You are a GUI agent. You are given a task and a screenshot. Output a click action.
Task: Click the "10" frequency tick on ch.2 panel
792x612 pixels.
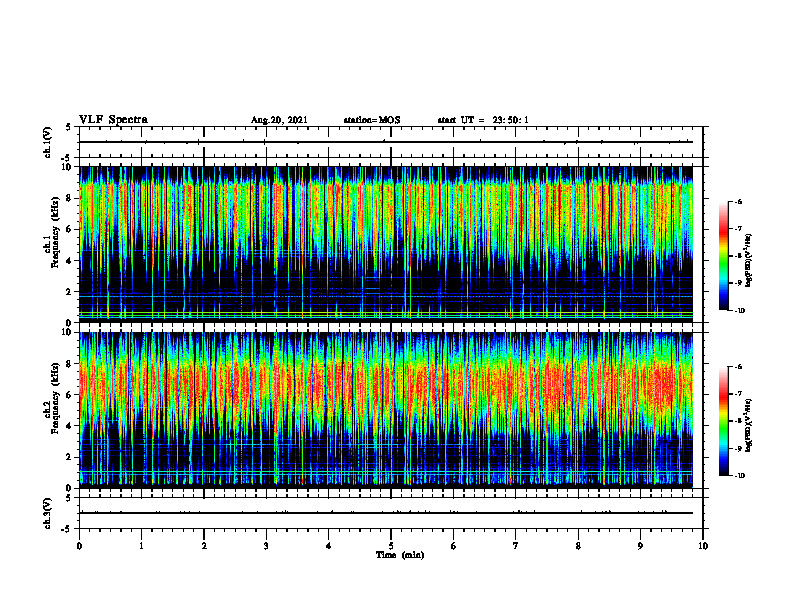pos(68,332)
